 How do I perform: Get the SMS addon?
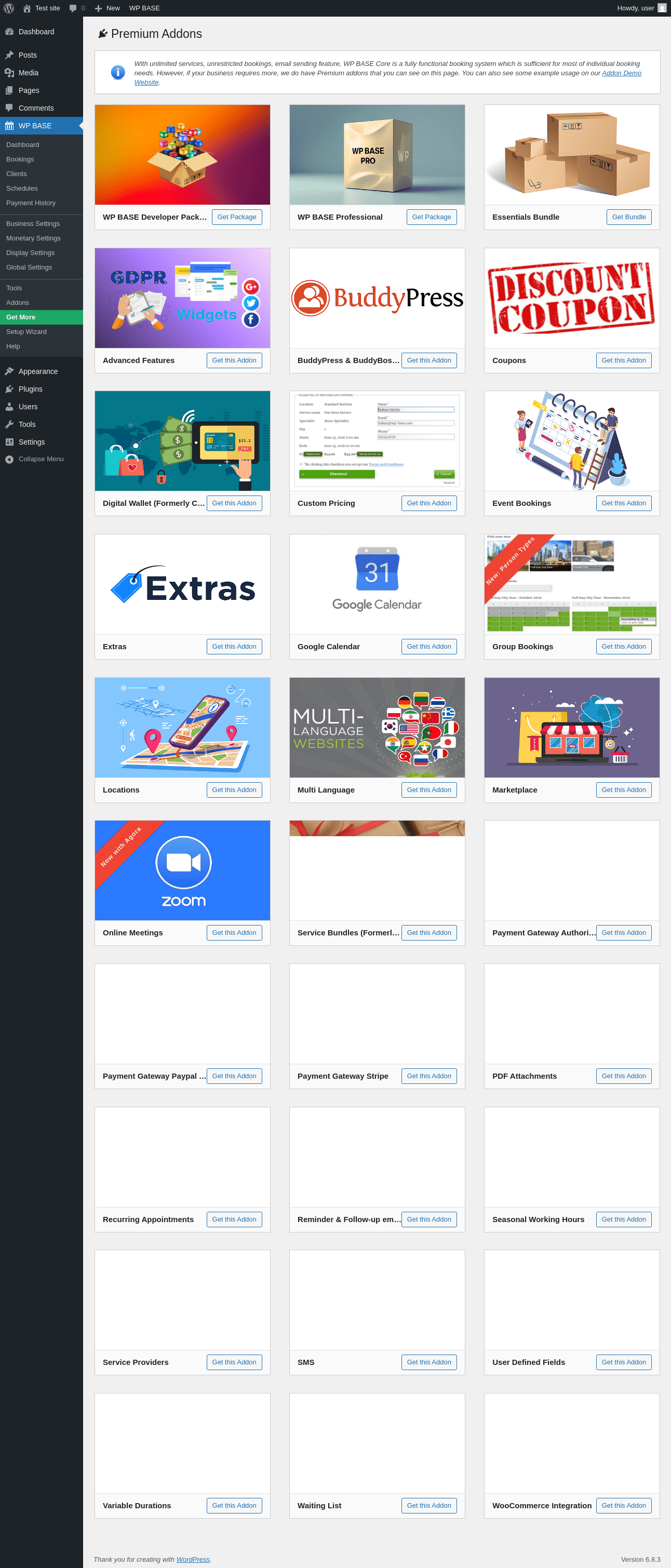pyautogui.click(x=428, y=1362)
